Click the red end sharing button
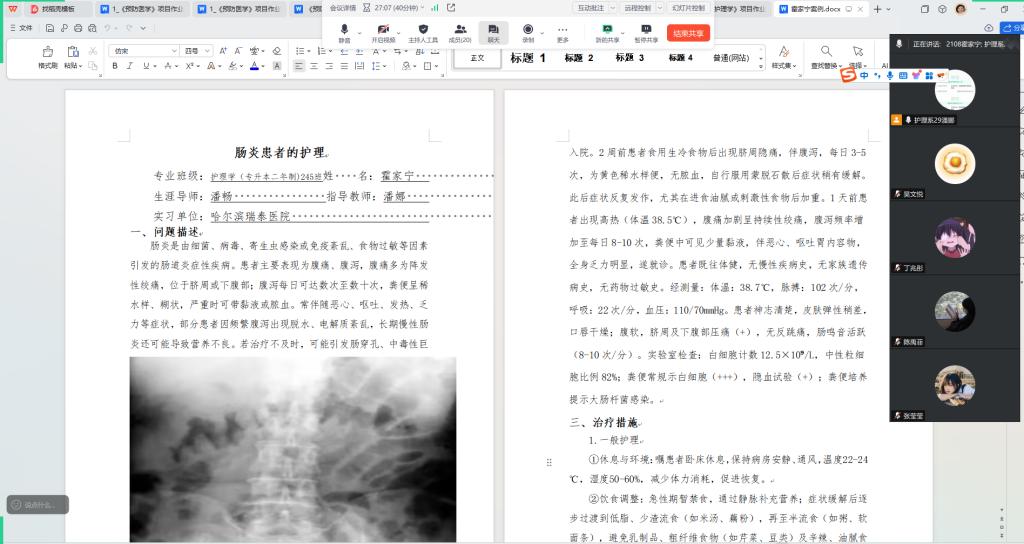This screenshot has height=544, width=1024. click(x=688, y=33)
